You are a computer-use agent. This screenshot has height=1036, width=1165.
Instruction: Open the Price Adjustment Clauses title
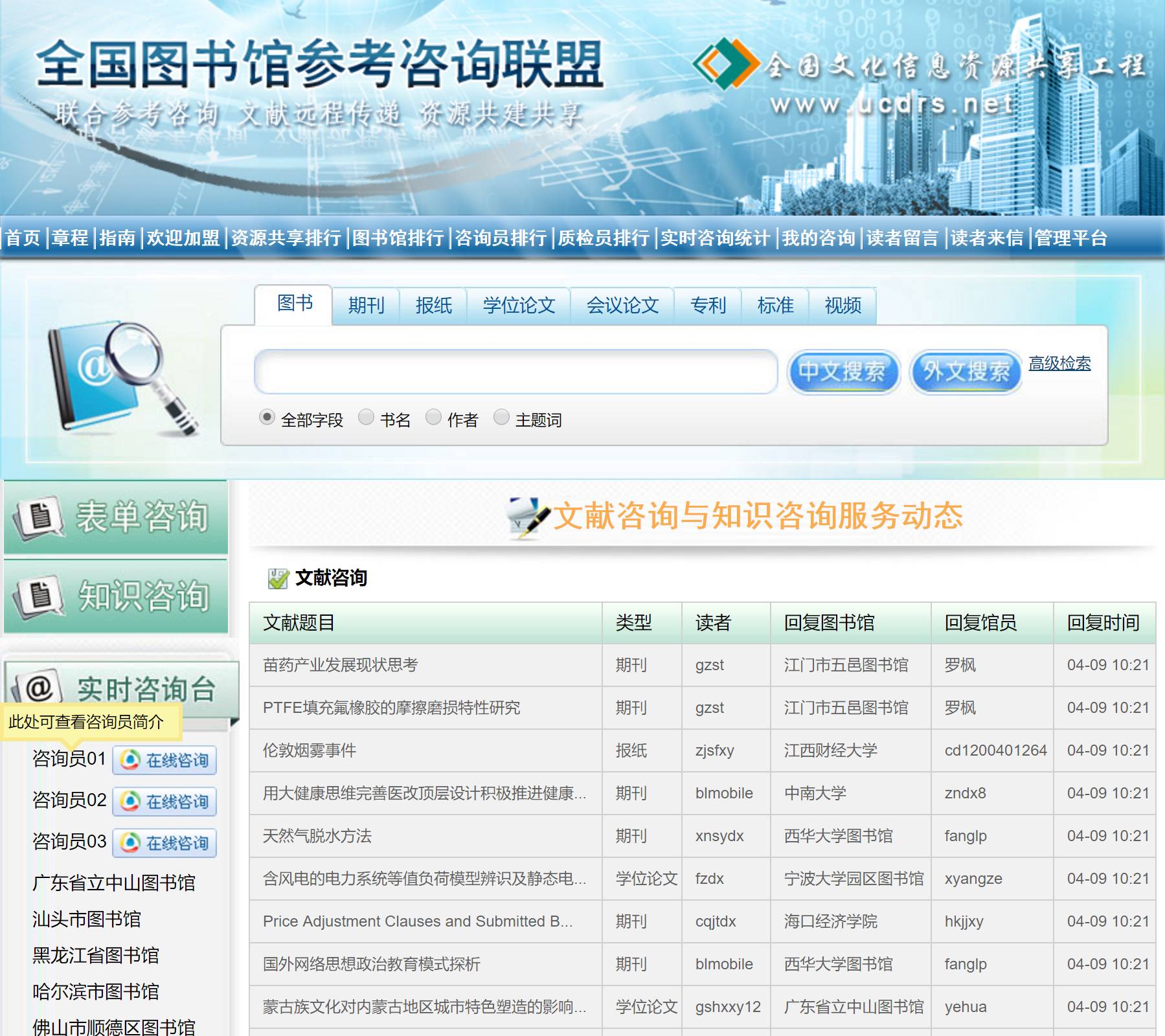coord(418,921)
